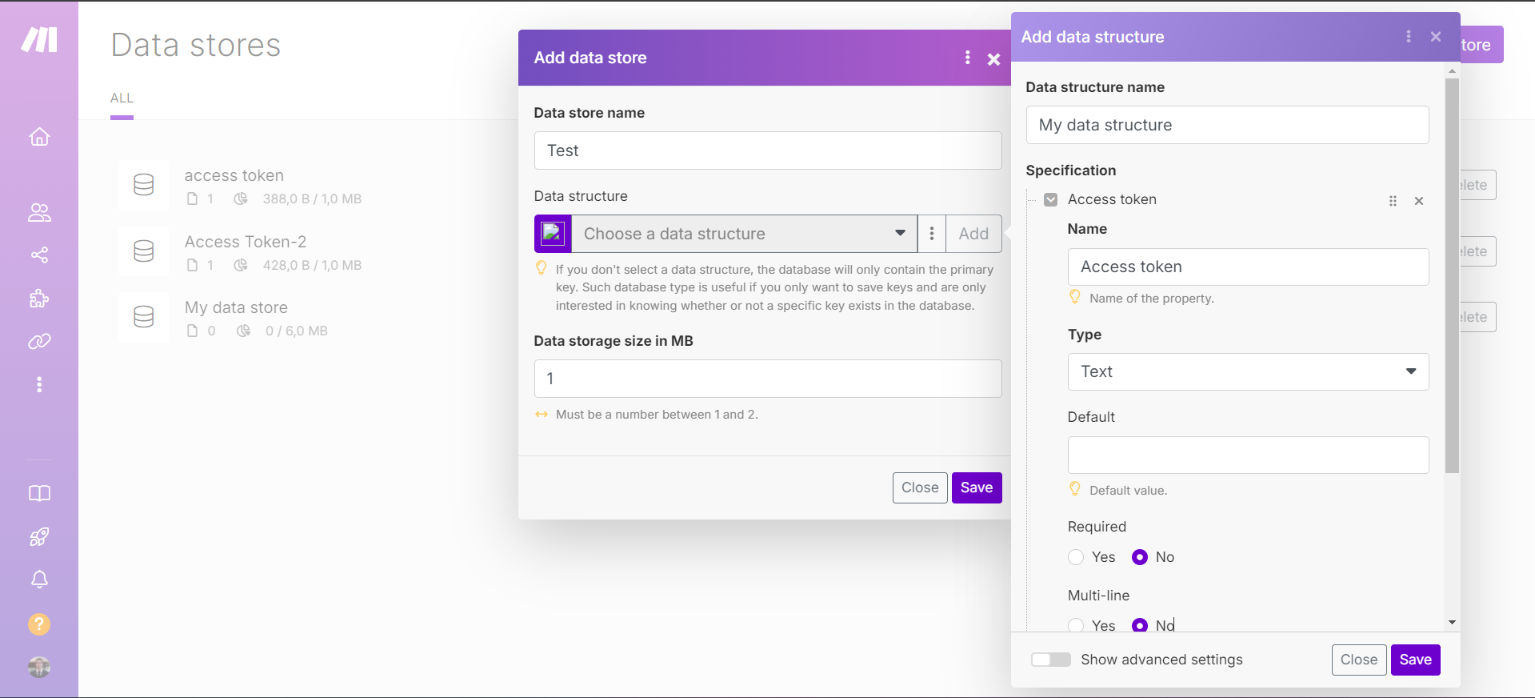Image resolution: width=1535 pixels, height=698 pixels.
Task: Toggle Show advanced settings switch
Action: (x=1051, y=660)
